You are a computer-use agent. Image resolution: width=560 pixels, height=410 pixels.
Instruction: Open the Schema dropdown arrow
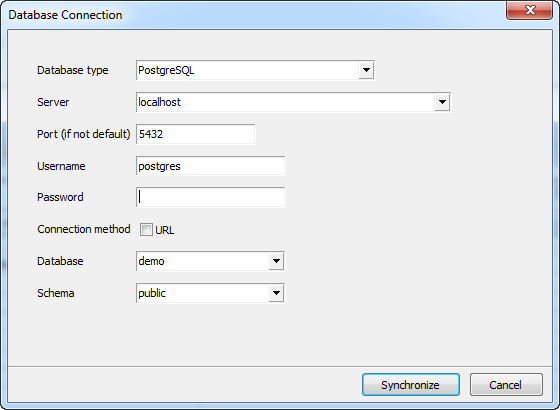coord(276,293)
